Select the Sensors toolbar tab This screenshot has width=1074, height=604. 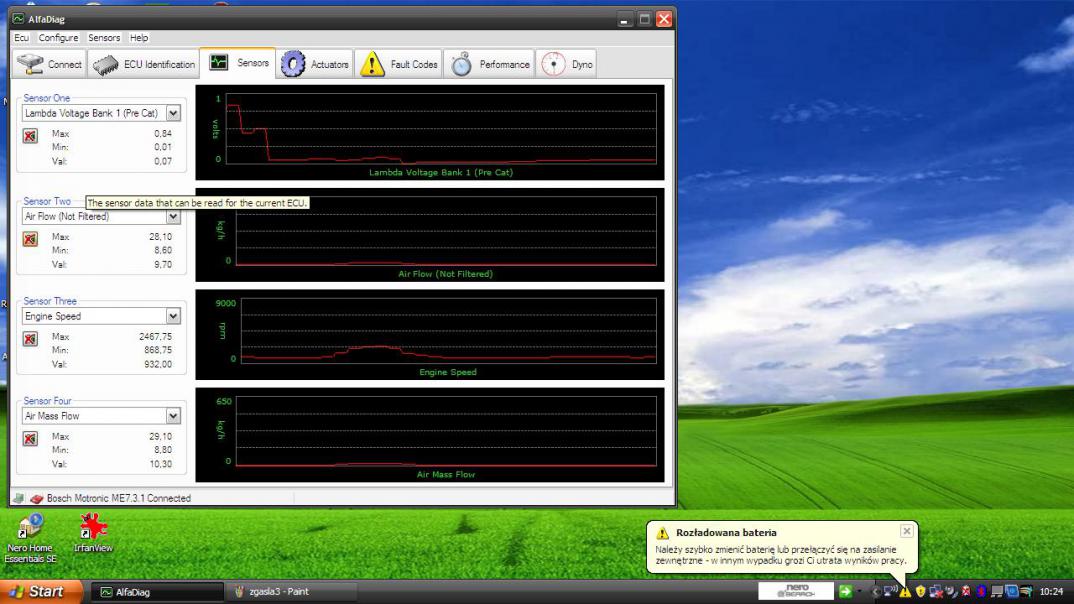238,63
